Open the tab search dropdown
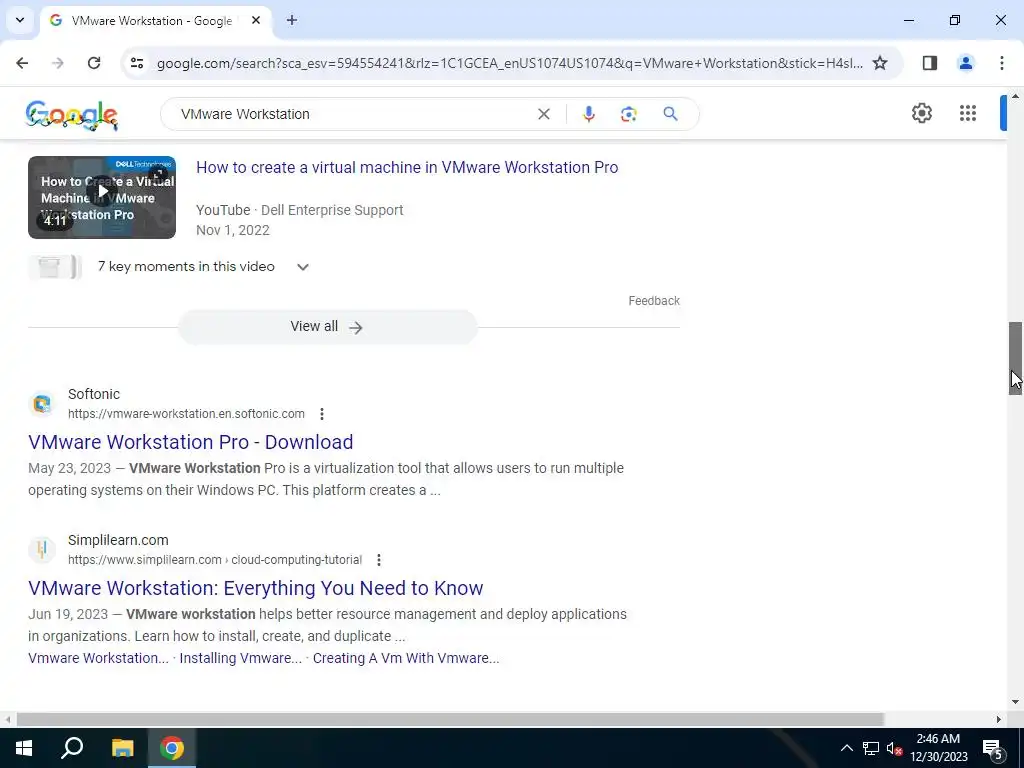The image size is (1024, 768). 20,20
